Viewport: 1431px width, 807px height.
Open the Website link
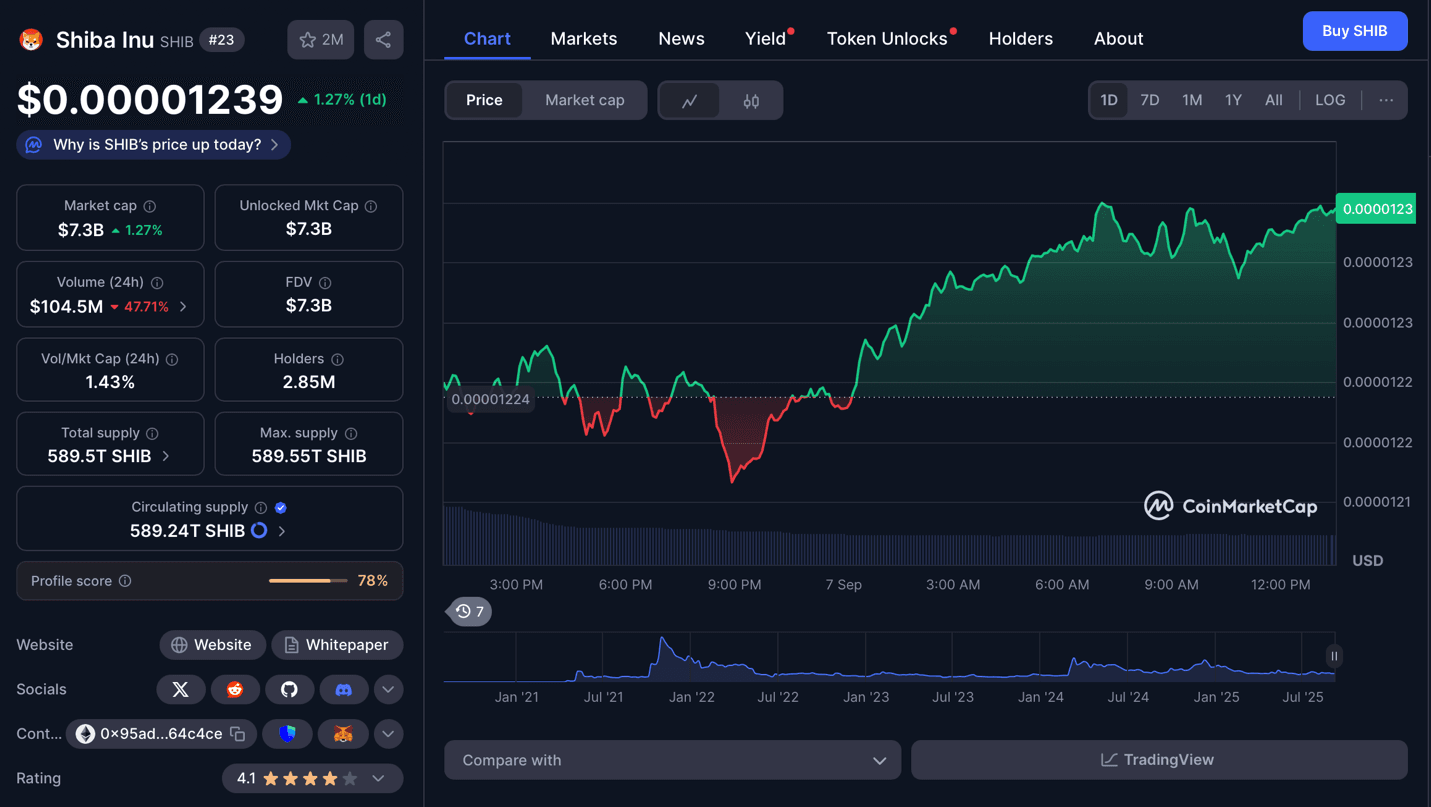point(212,645)
